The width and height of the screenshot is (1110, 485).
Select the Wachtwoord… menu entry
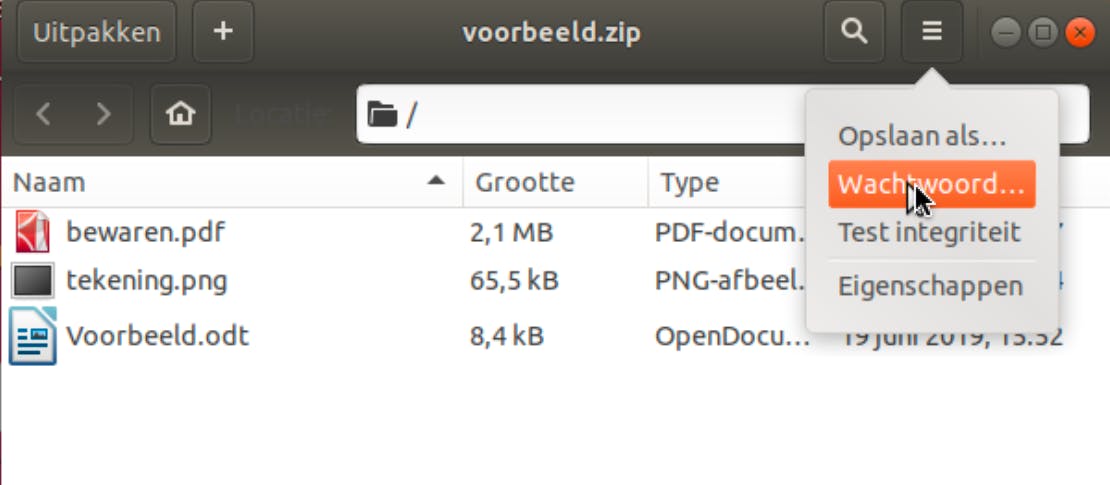[931, 184]
